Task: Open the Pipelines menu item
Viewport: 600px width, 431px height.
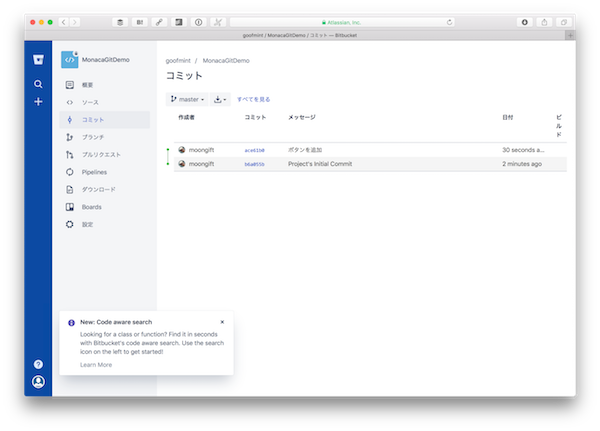Action: click(104, 172)
